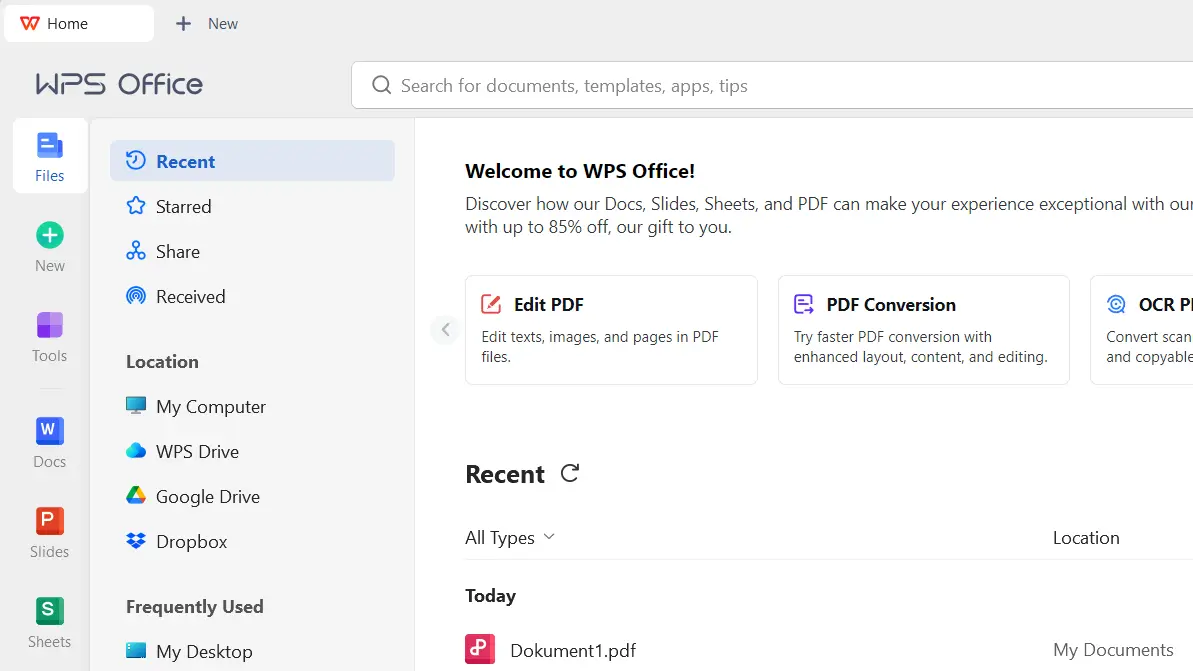1193x671 pixels.
Task: Expand the Location column options
Action: pyautogui.click(x=1086, y=537)
